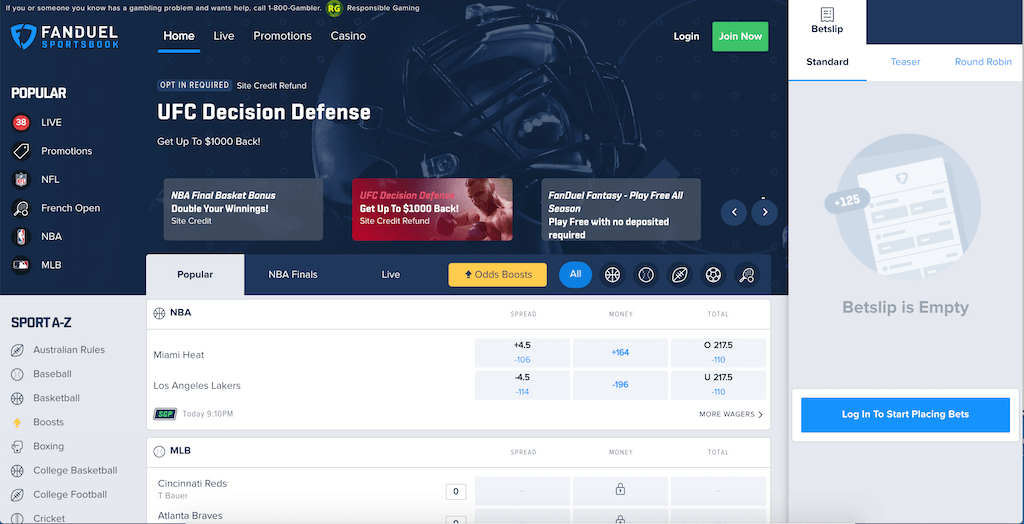The image size is (1024, 524).
Task: Click the Los Angeles Lakers team name
Action: click(x=197, y=385)
